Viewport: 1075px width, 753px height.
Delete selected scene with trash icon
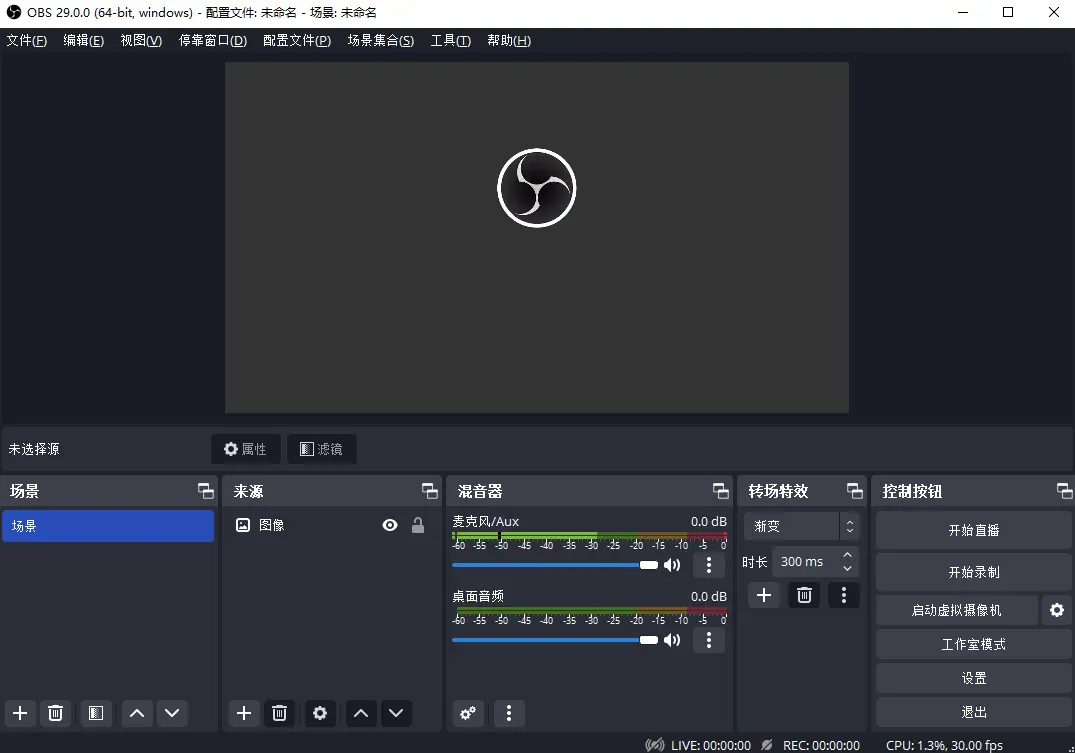point(56,713)
